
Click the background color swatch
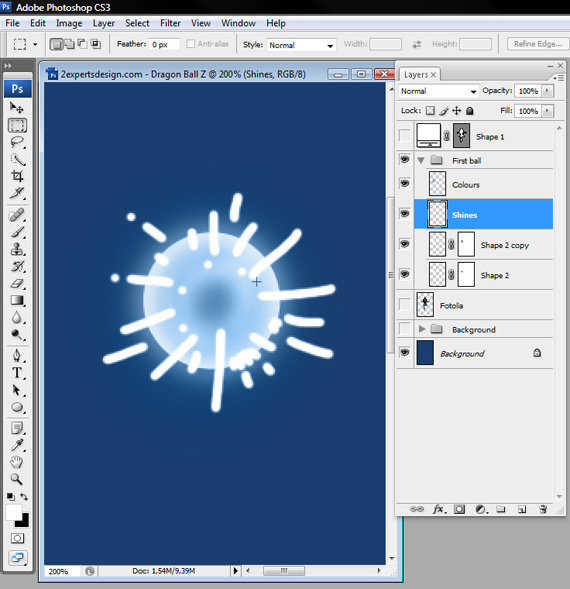[24, 521]
